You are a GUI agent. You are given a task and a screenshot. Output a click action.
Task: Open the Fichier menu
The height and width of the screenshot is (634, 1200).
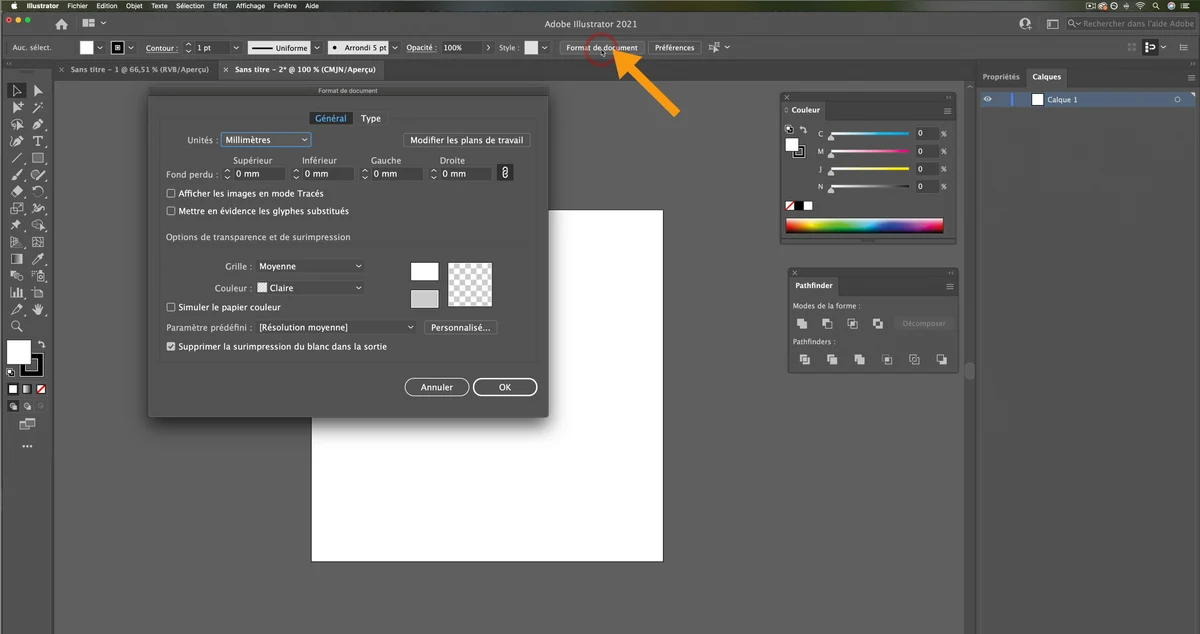[x=78, y=5]
